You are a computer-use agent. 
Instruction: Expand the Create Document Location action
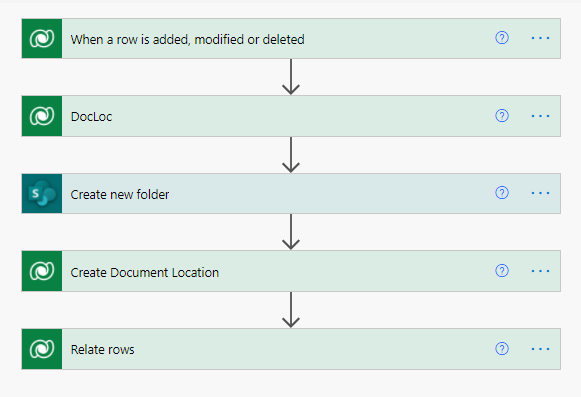tap(291, 271)
